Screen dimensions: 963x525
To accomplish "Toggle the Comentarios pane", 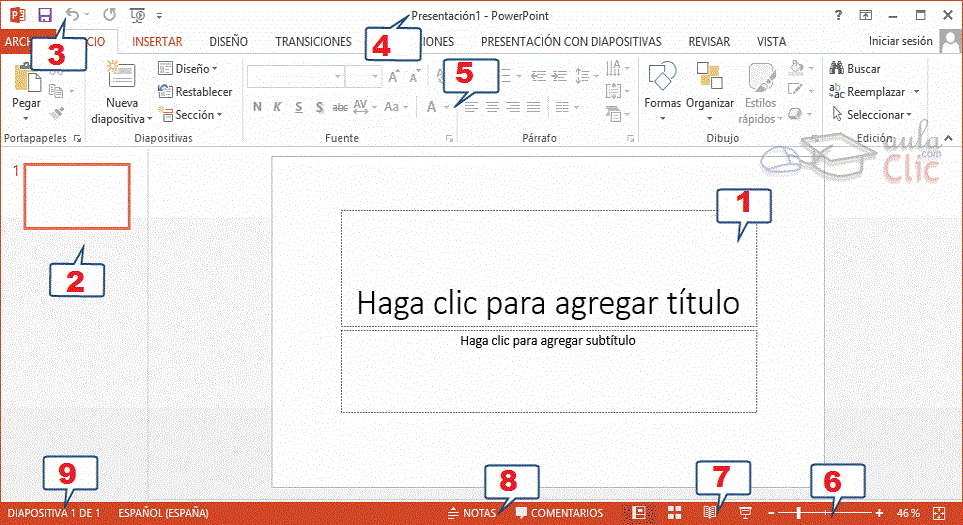I will pos(560,513).
